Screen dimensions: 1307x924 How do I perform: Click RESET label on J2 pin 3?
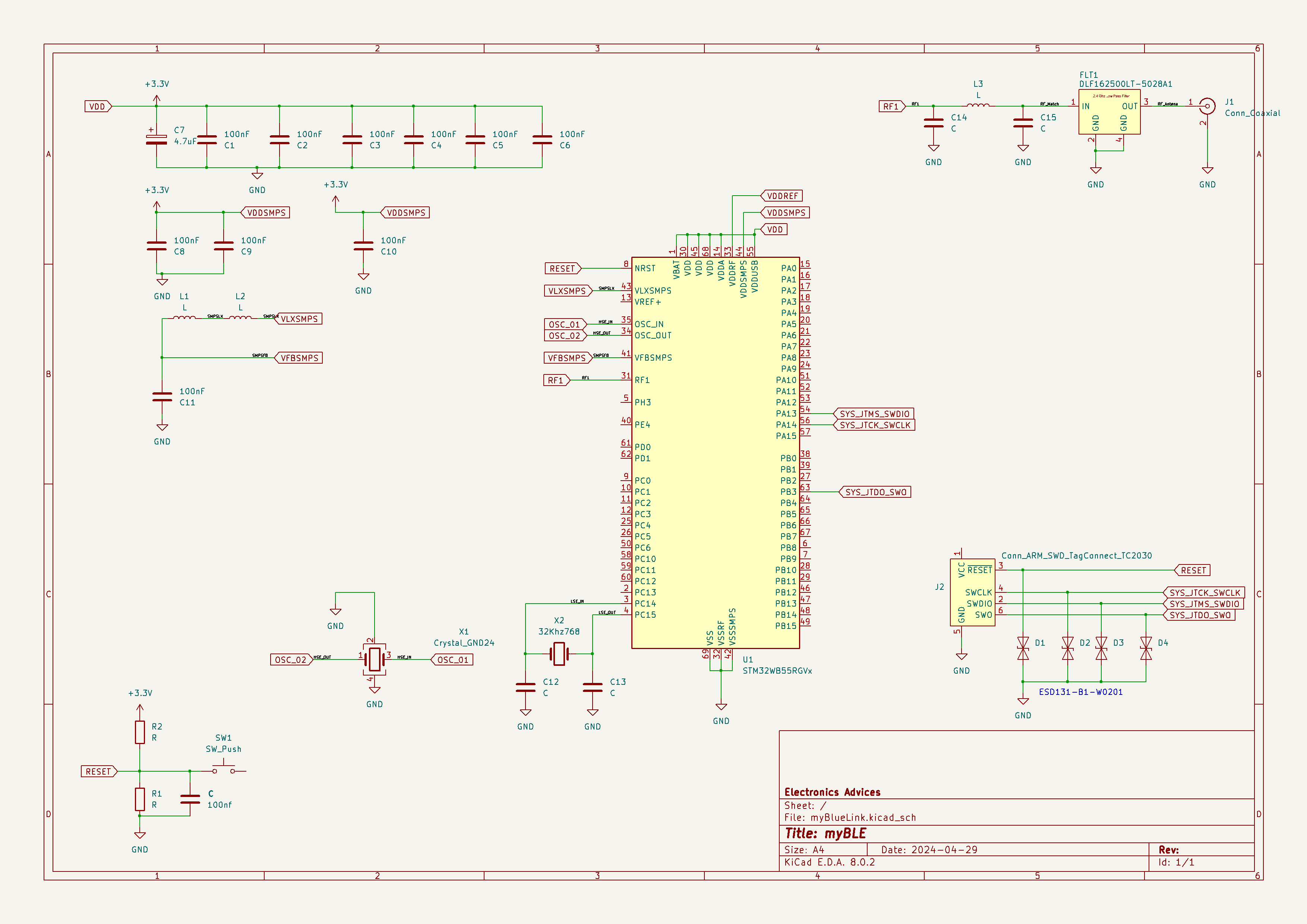(x=1193, y=570)
